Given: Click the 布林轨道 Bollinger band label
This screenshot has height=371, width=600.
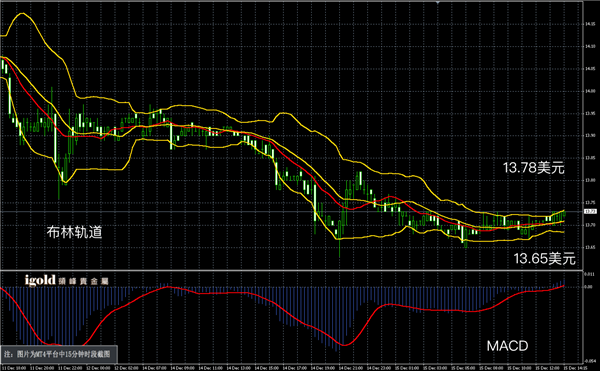Looking at the screenshot, I should (75, 232).
